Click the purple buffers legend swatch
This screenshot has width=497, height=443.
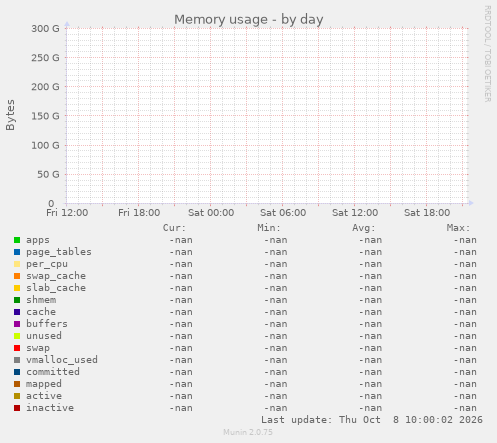17,324
